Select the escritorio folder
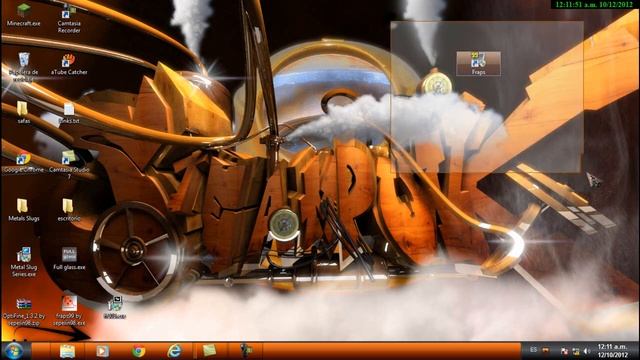640x360 pixels. [x=68, y=210]
